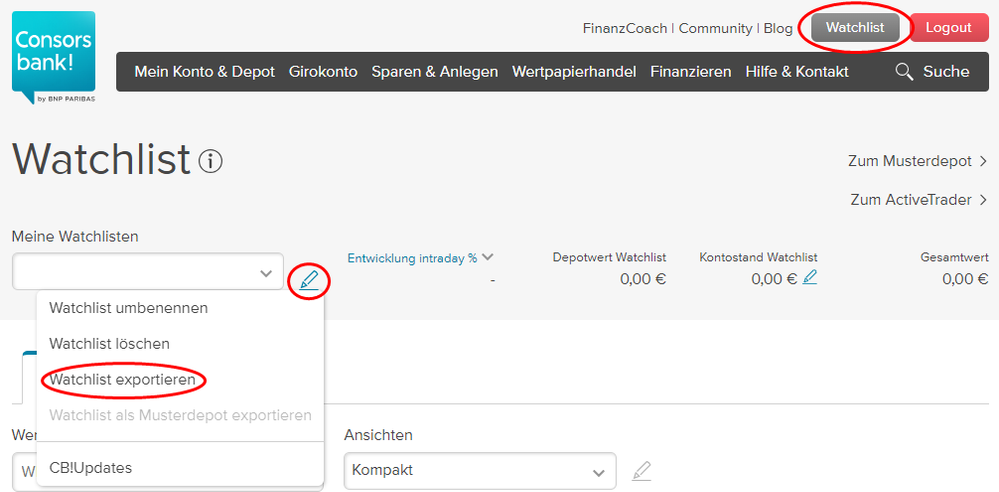This screenshot has width=999, height=492.
Task: Click Watchlist als Musterdepot exportieren
Action: (x=180, y=416)
